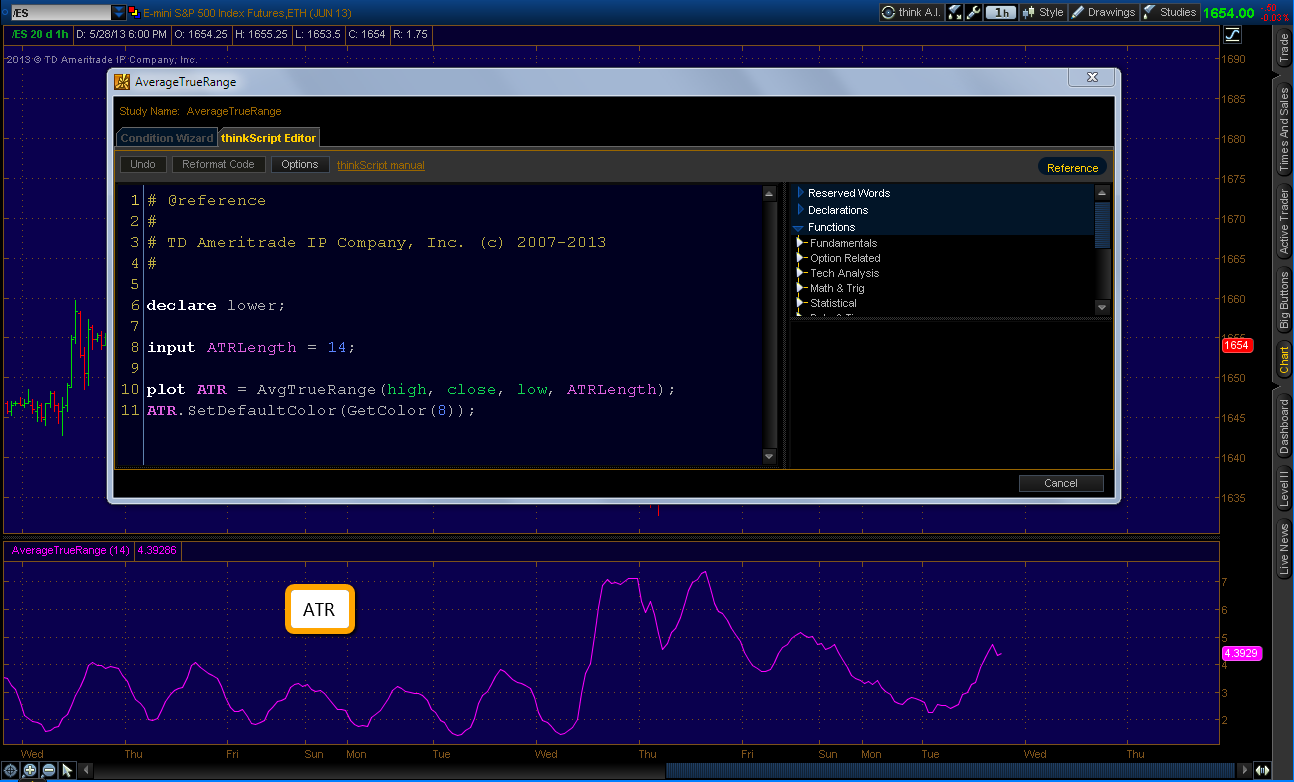
Task: Click the /ES symbol input field
Action: click(x=59, y=12)
